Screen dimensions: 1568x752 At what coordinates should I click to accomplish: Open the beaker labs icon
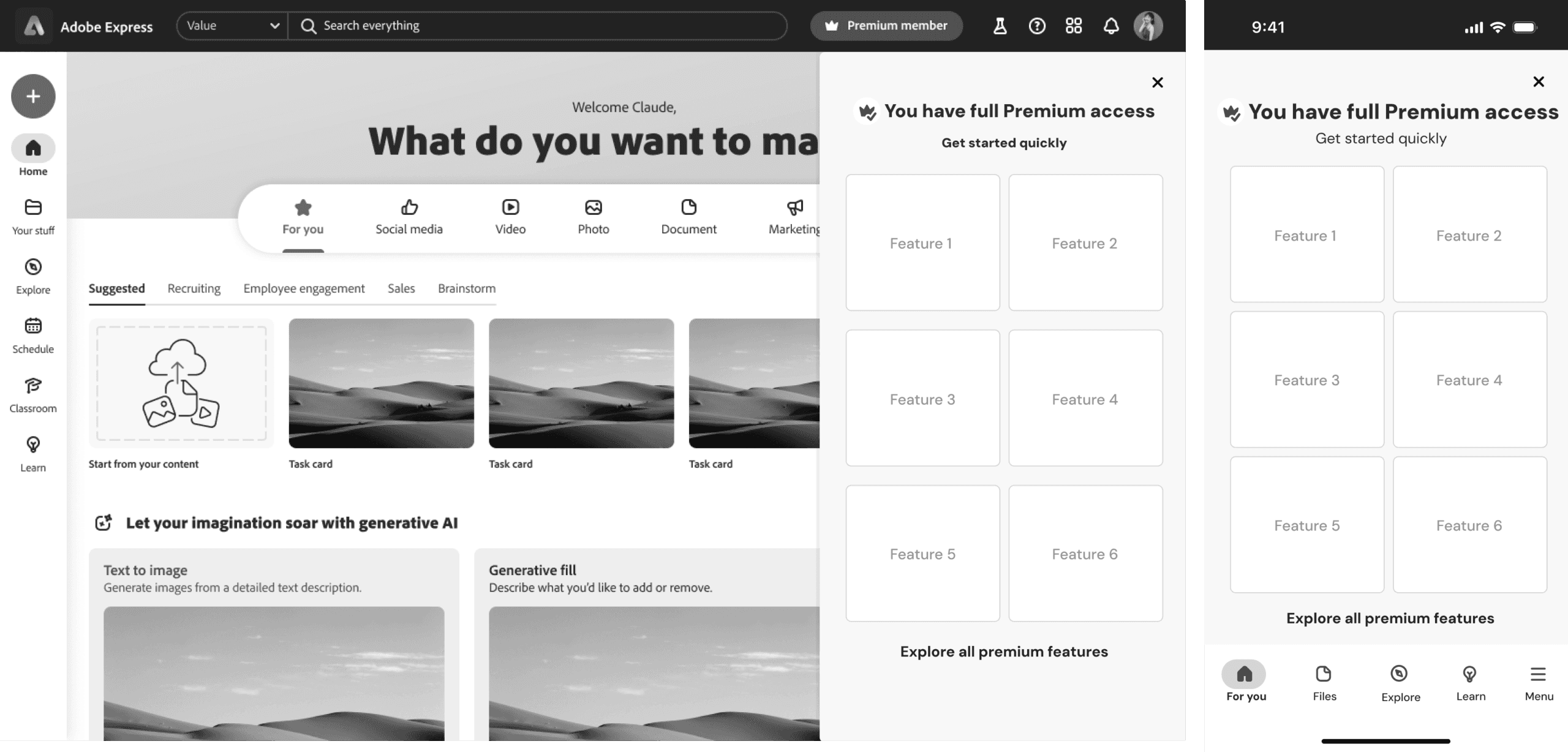[1000, 26]
